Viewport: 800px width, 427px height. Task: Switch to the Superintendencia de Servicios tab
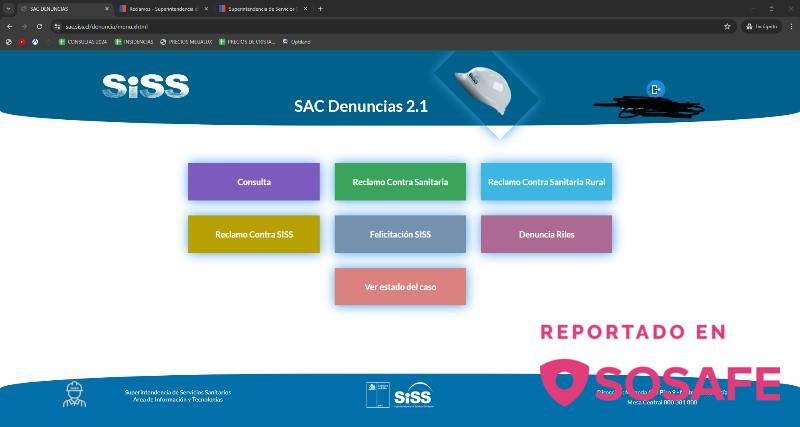pyautogui.click(x=262, y=9)
